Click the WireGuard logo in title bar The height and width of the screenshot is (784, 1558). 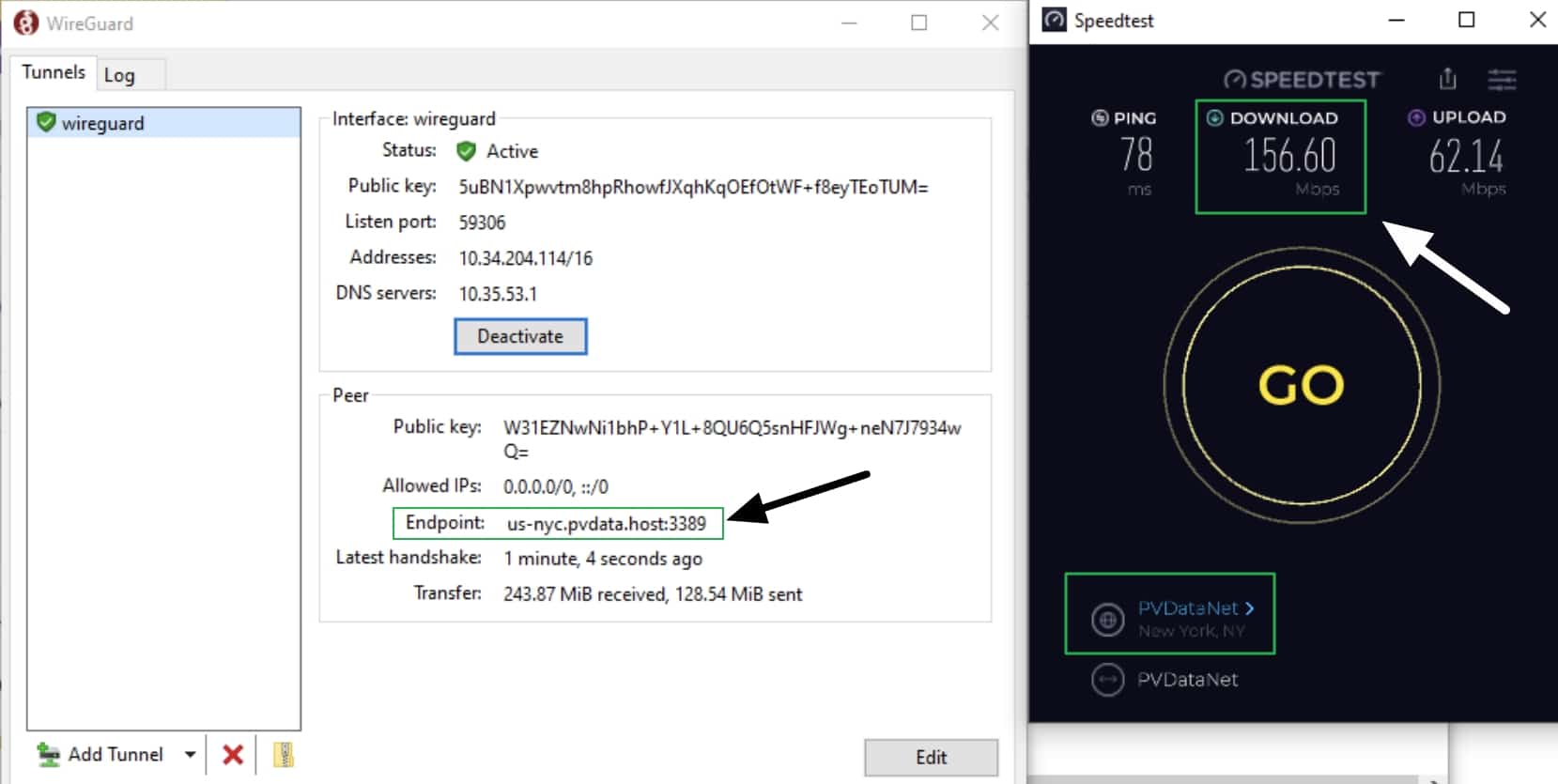(26, 23)
